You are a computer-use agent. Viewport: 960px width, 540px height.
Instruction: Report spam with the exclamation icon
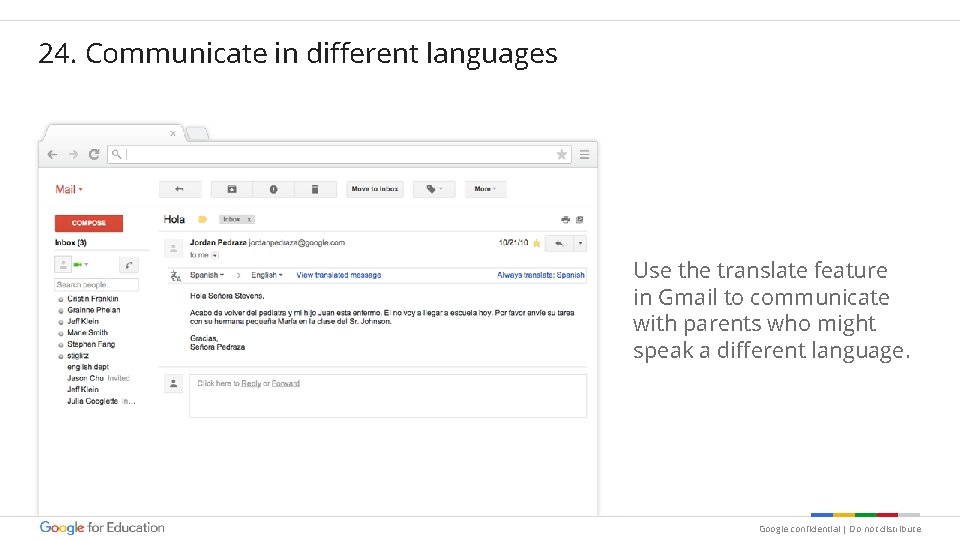coord(274,189)
